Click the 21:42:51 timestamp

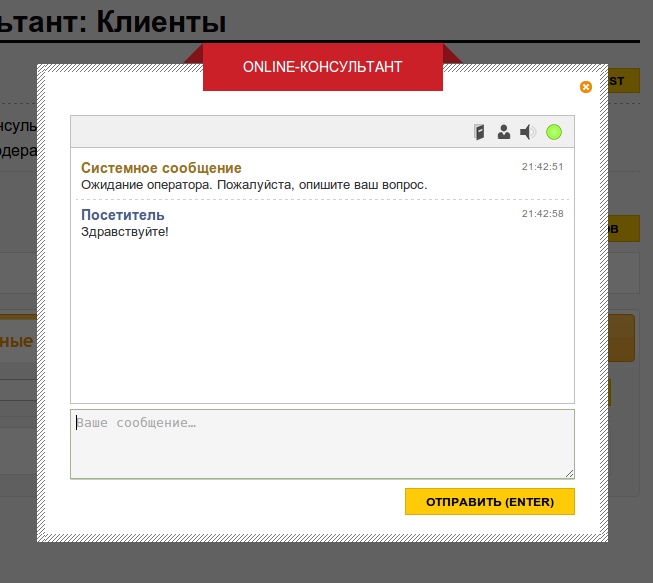click(542, 167)
